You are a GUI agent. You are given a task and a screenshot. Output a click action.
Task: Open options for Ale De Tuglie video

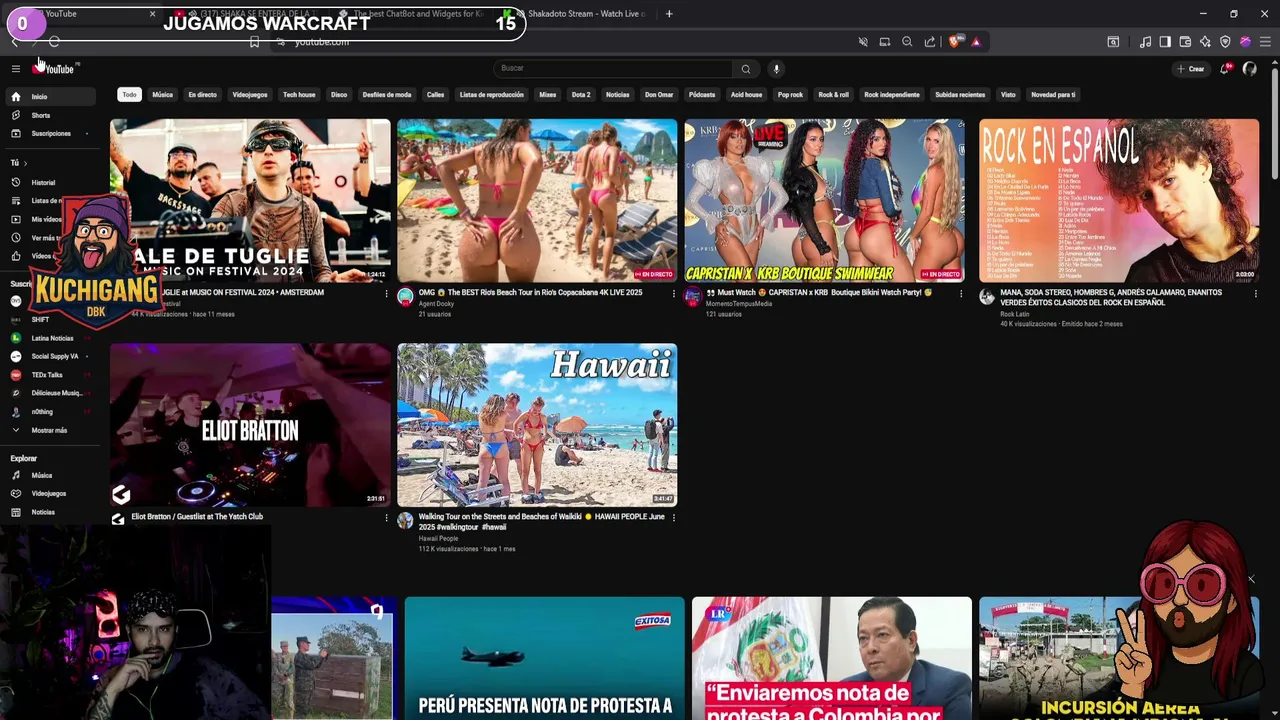[386, 294]
